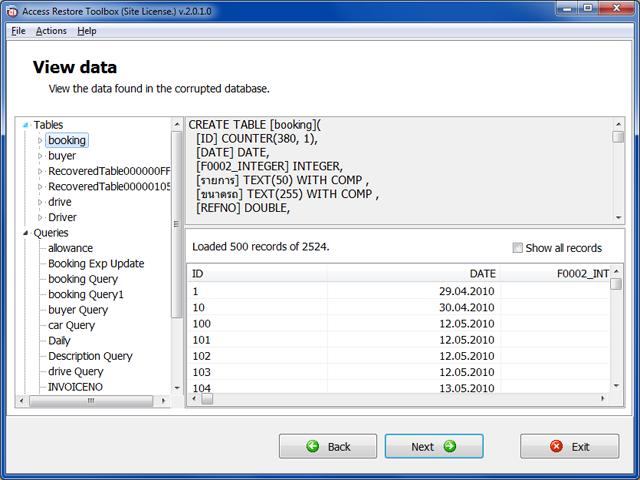This screenshot has width=640, height=480.
Task: Select the buyer table in tree
Action: [x=62, y=156]
